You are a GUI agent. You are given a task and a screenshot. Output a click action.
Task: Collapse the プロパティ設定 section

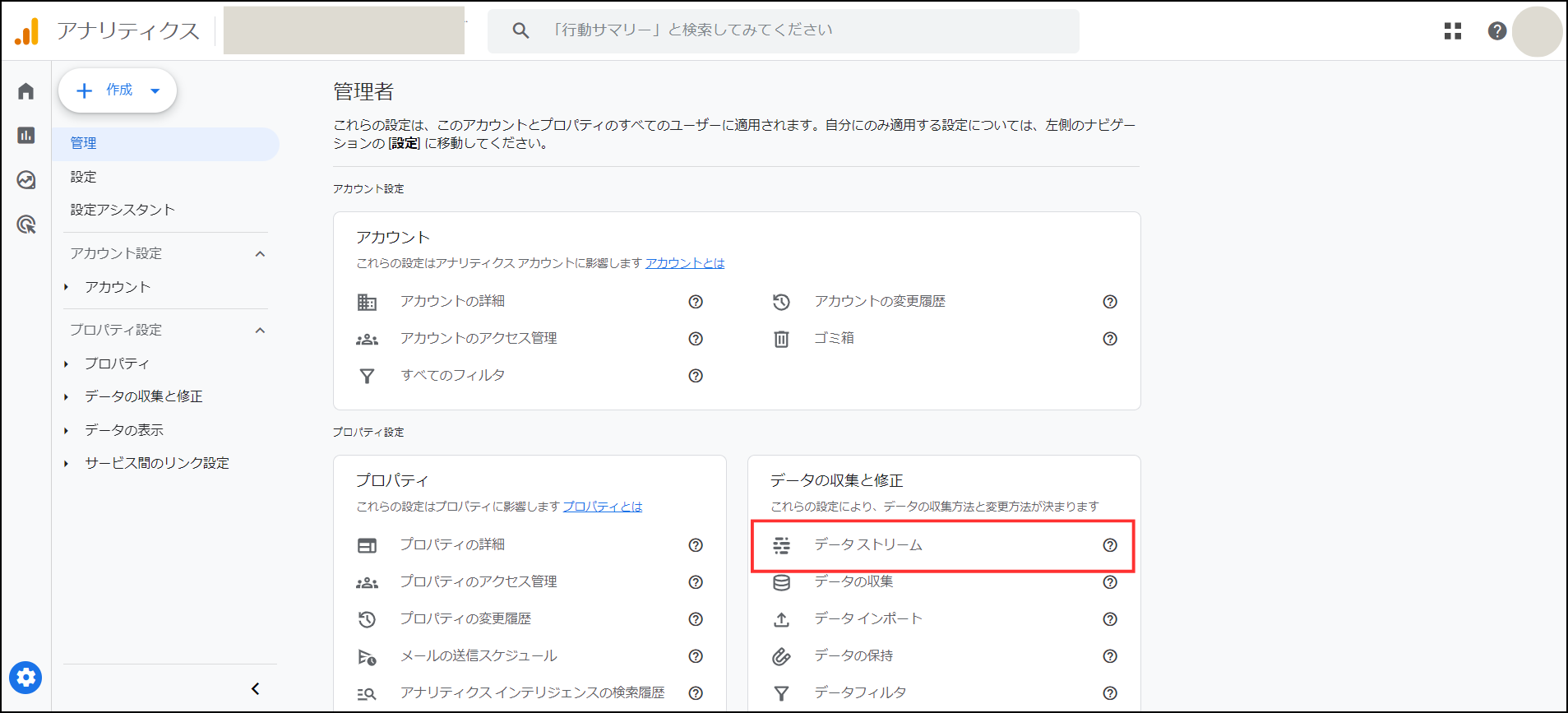[260, 331]
